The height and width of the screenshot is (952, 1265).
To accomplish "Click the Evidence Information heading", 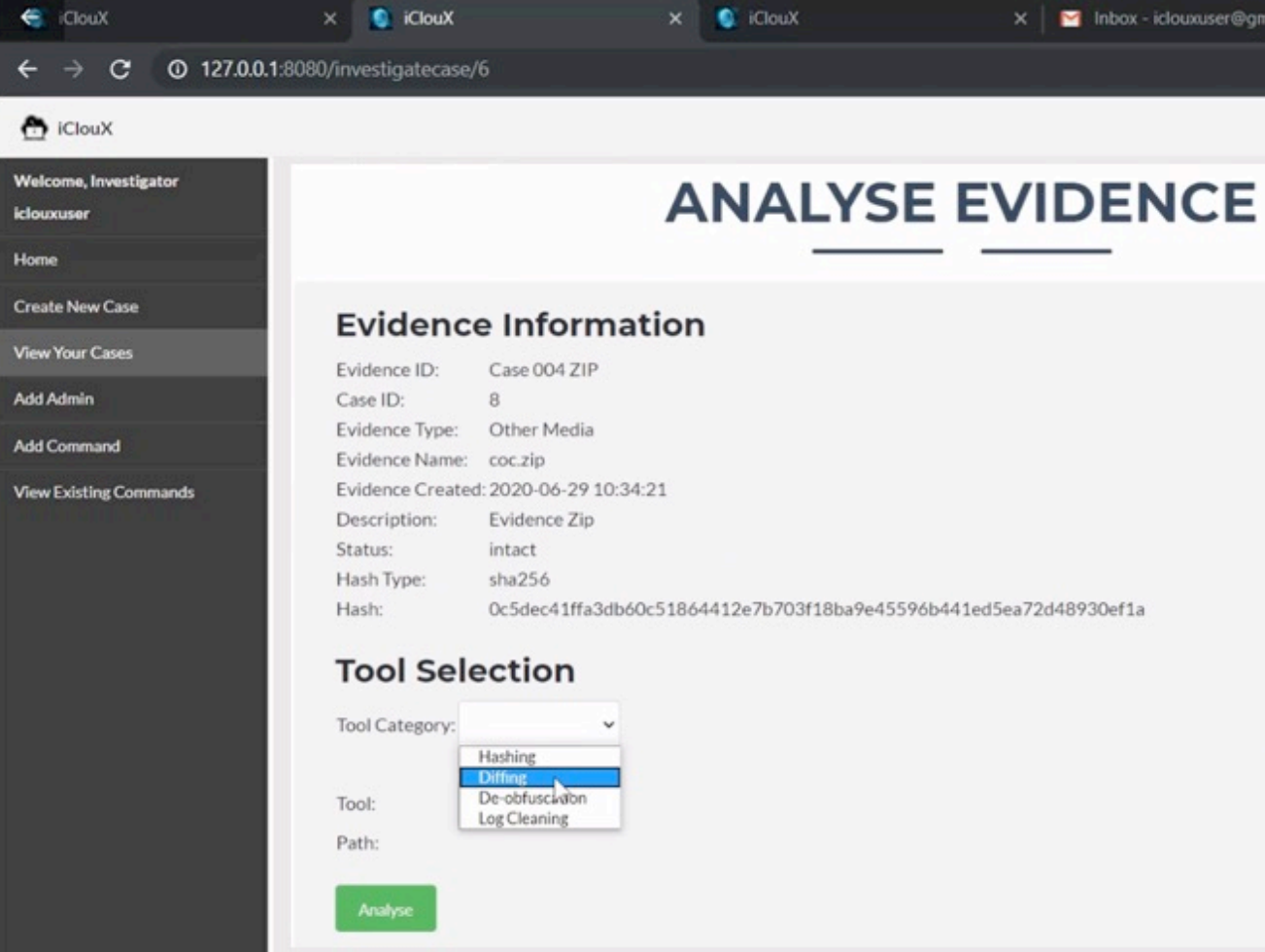I will pos(520,324).
